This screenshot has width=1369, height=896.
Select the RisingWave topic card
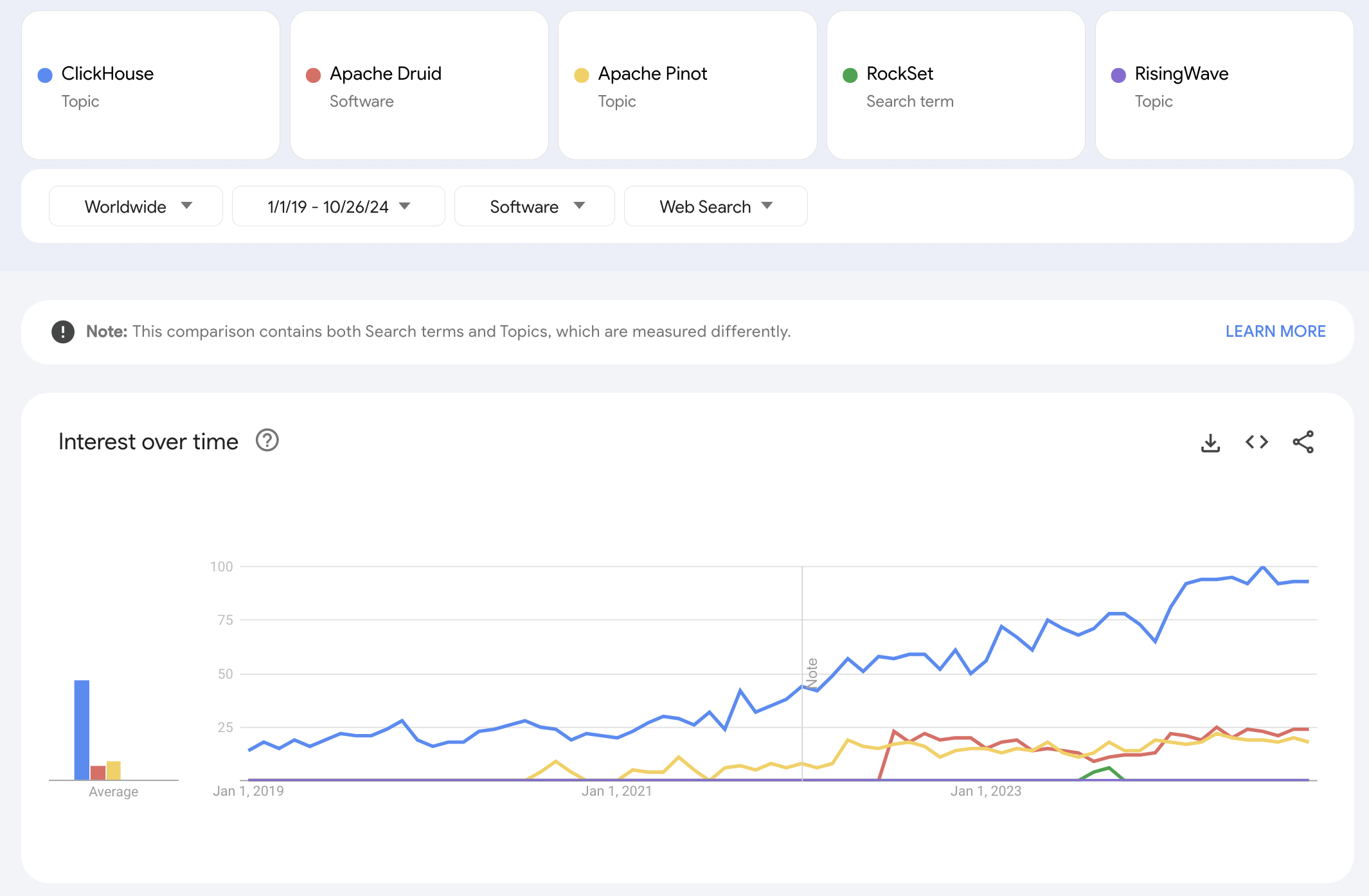1224,85
